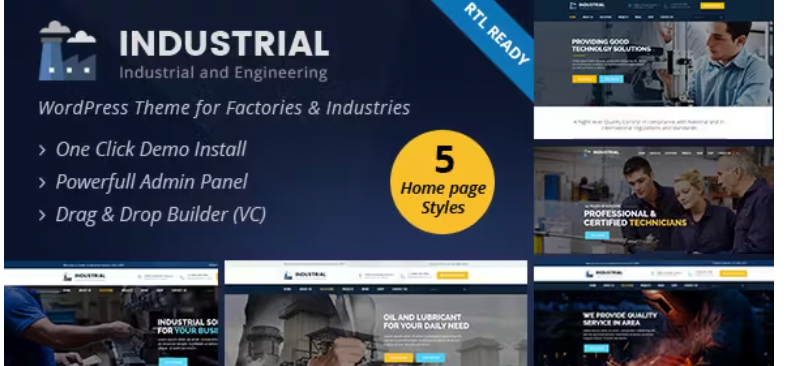This screenshot has height=366, width=788.
Task: Click Industrial logo in Quality Service preview header
Action: 604,273
